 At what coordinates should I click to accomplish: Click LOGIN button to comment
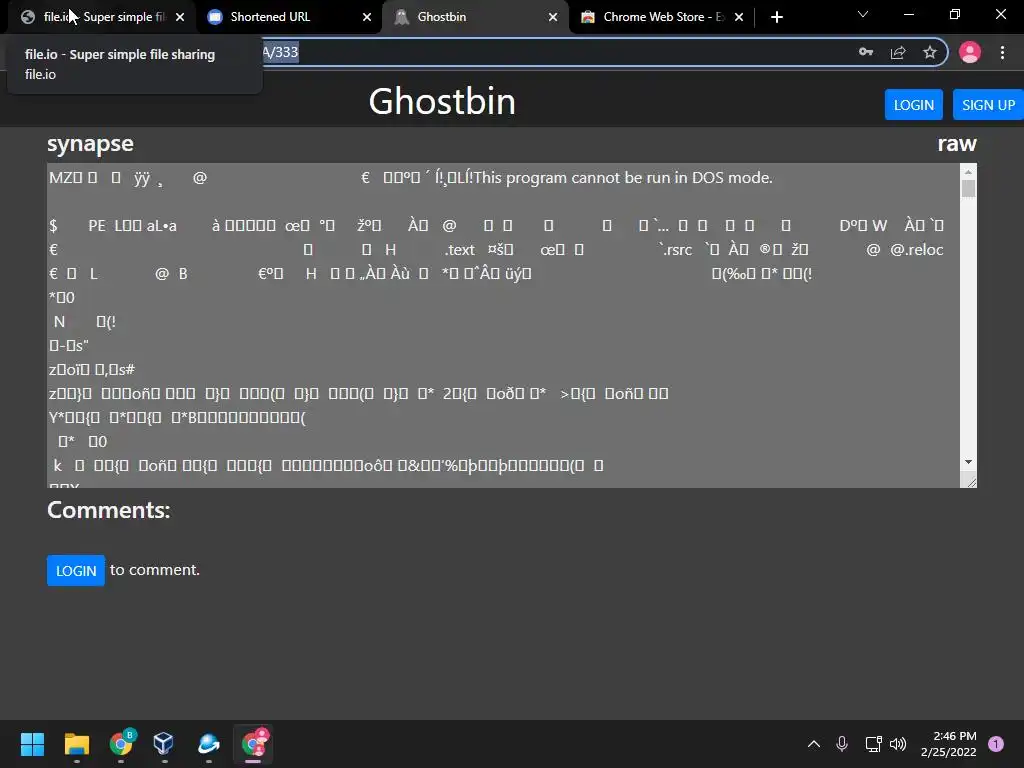76,570
